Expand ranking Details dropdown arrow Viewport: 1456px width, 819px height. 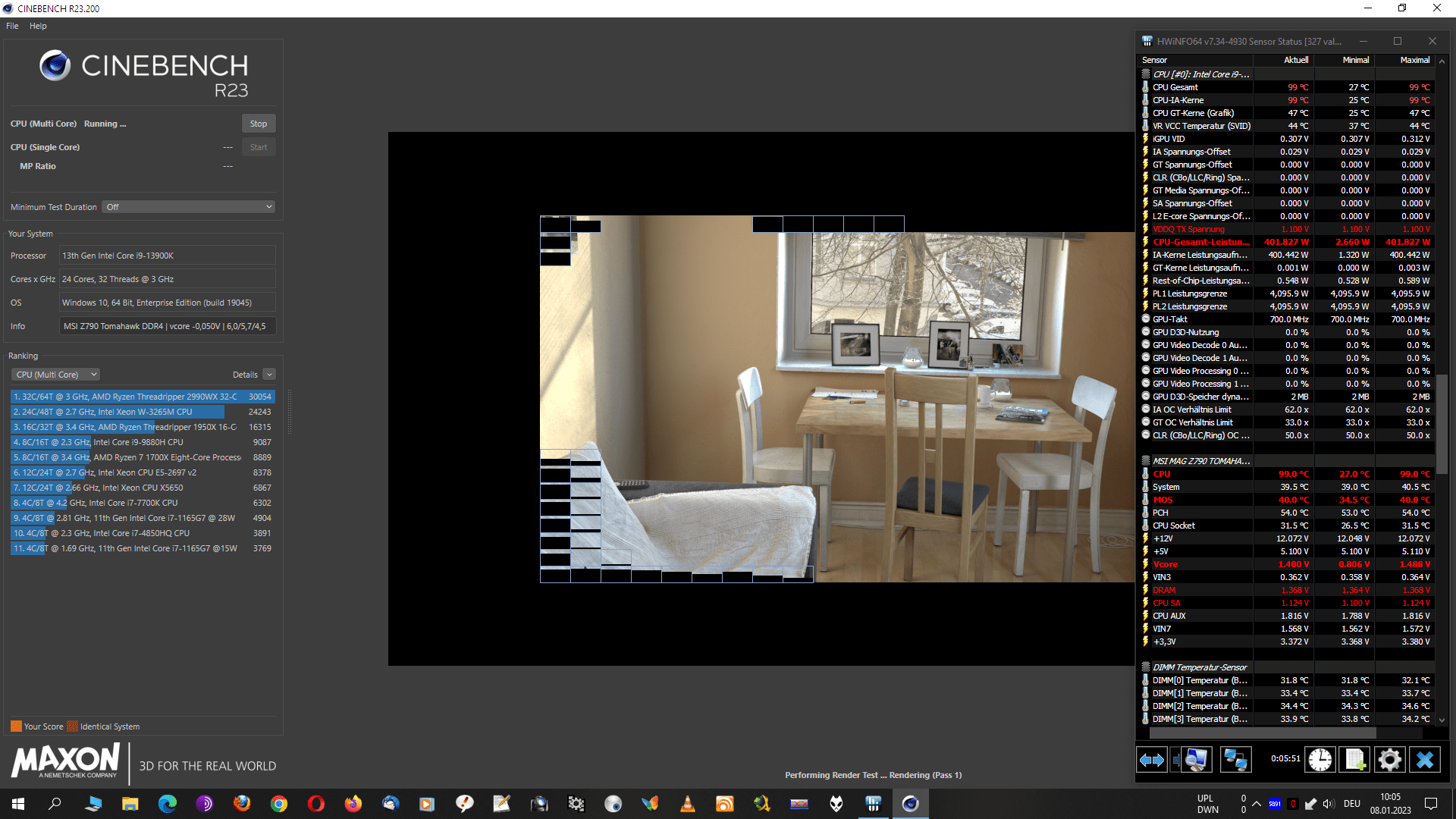pos(269,375)
